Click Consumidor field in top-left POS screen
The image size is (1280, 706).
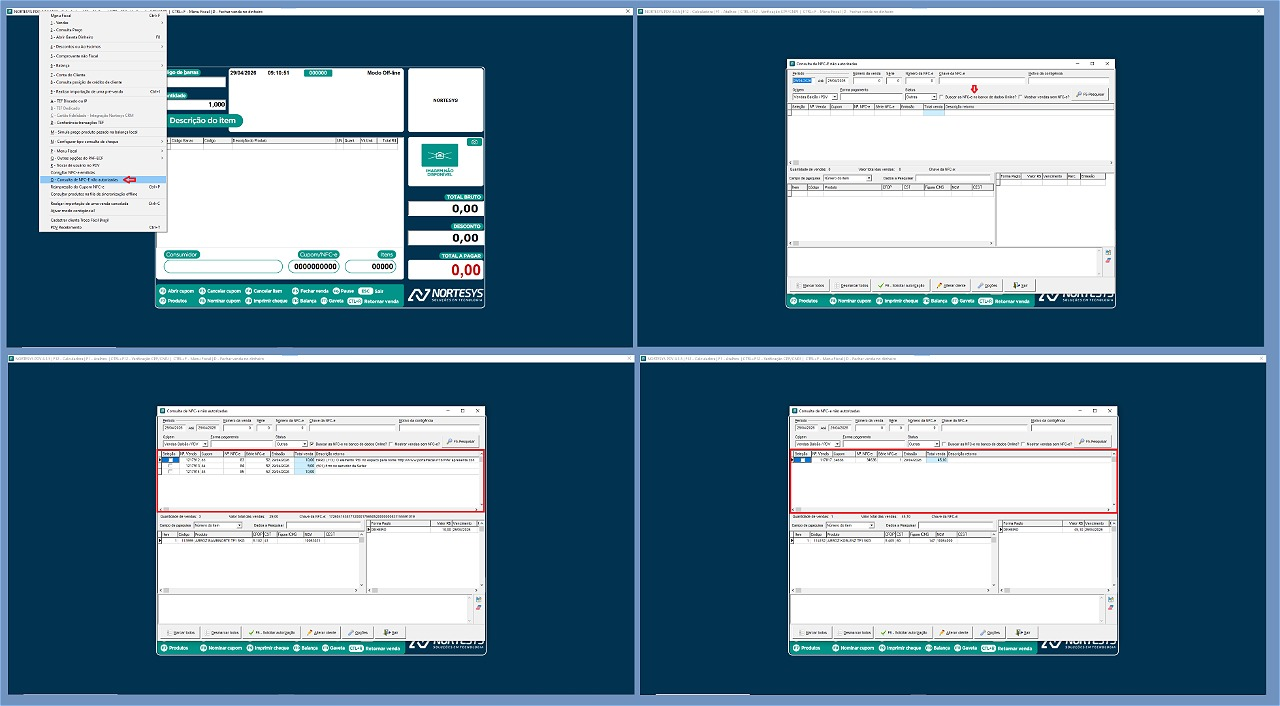(224, 266)
